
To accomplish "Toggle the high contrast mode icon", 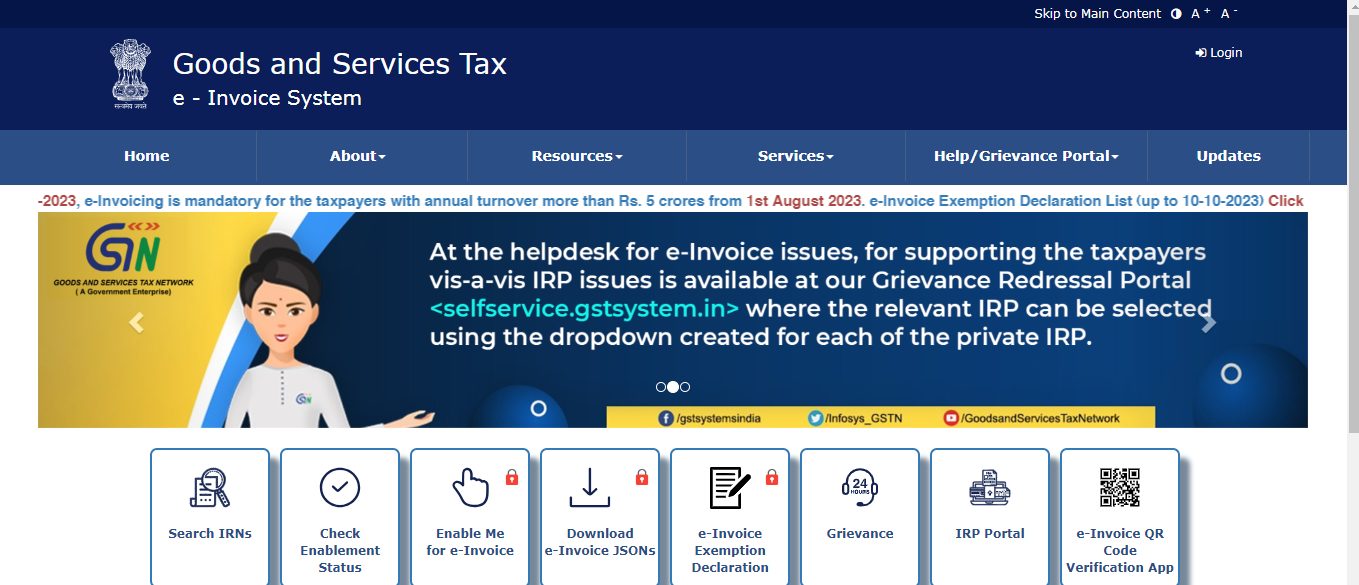I will pyautogui.click(x=1176, y=14).
